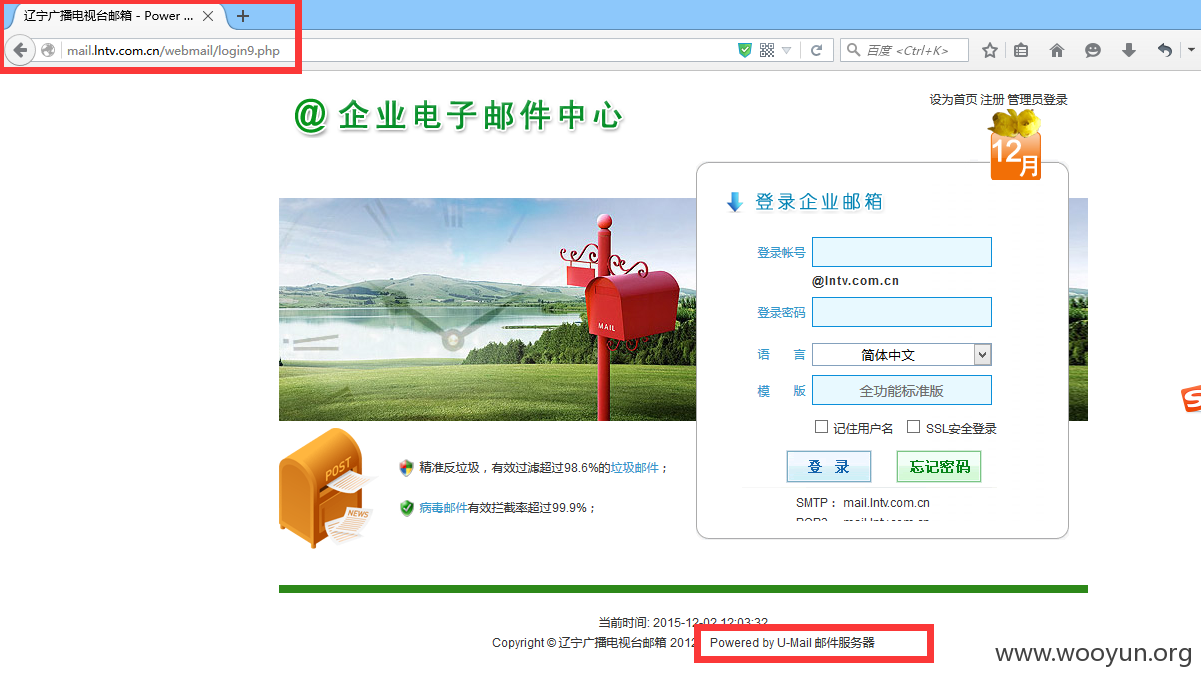Click the globe site identity icon
Viewport: 1201px width, 682px height.
48,50
